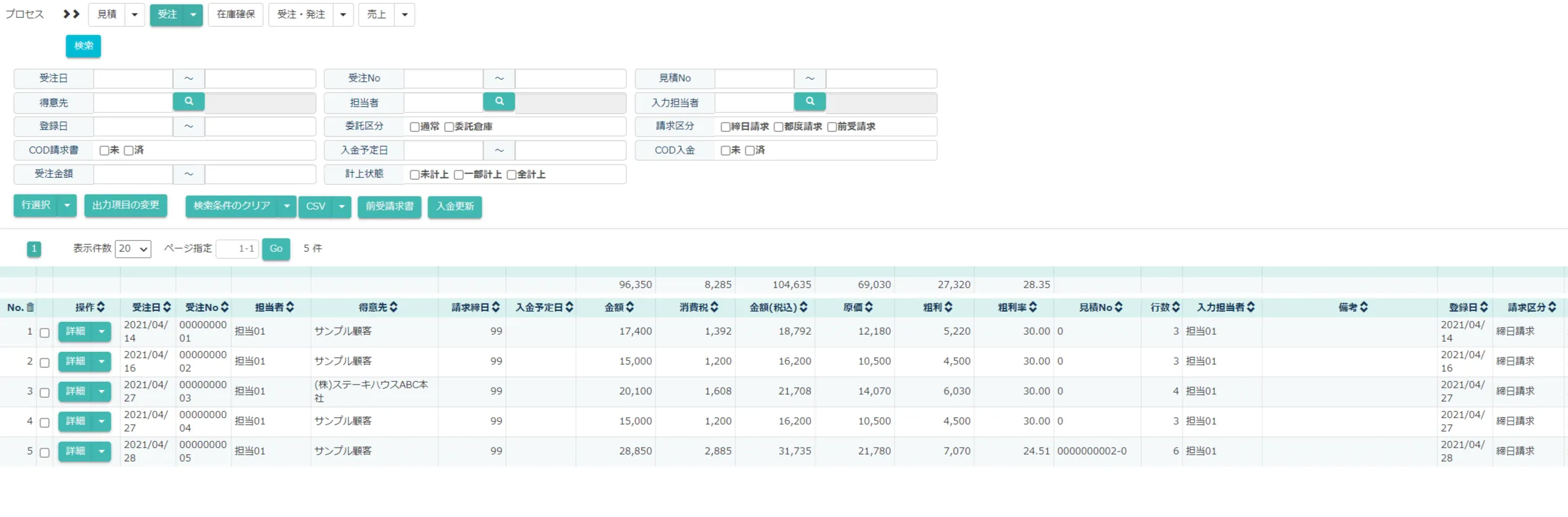1568x517 pixels.
Task: Check the 一部計上 checkbox
Action: click(459, 175)
